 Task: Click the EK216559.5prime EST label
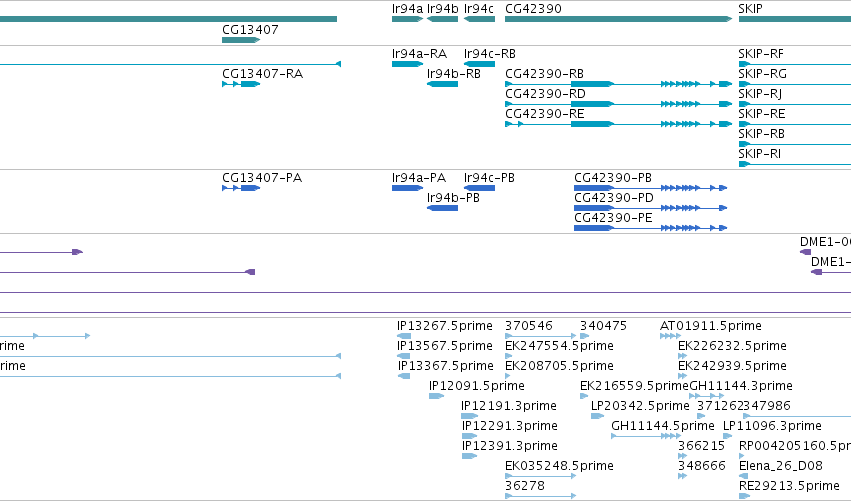[634, 386]
